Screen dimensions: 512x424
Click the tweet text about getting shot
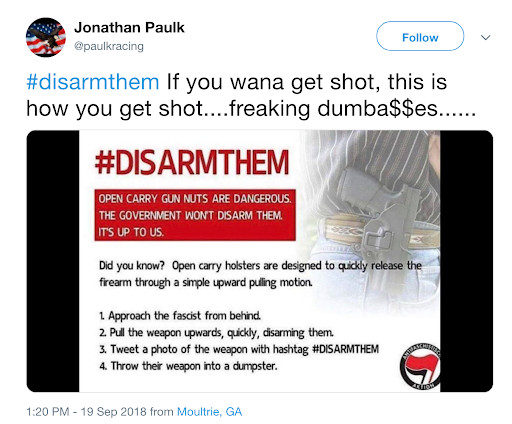point(252,95)
